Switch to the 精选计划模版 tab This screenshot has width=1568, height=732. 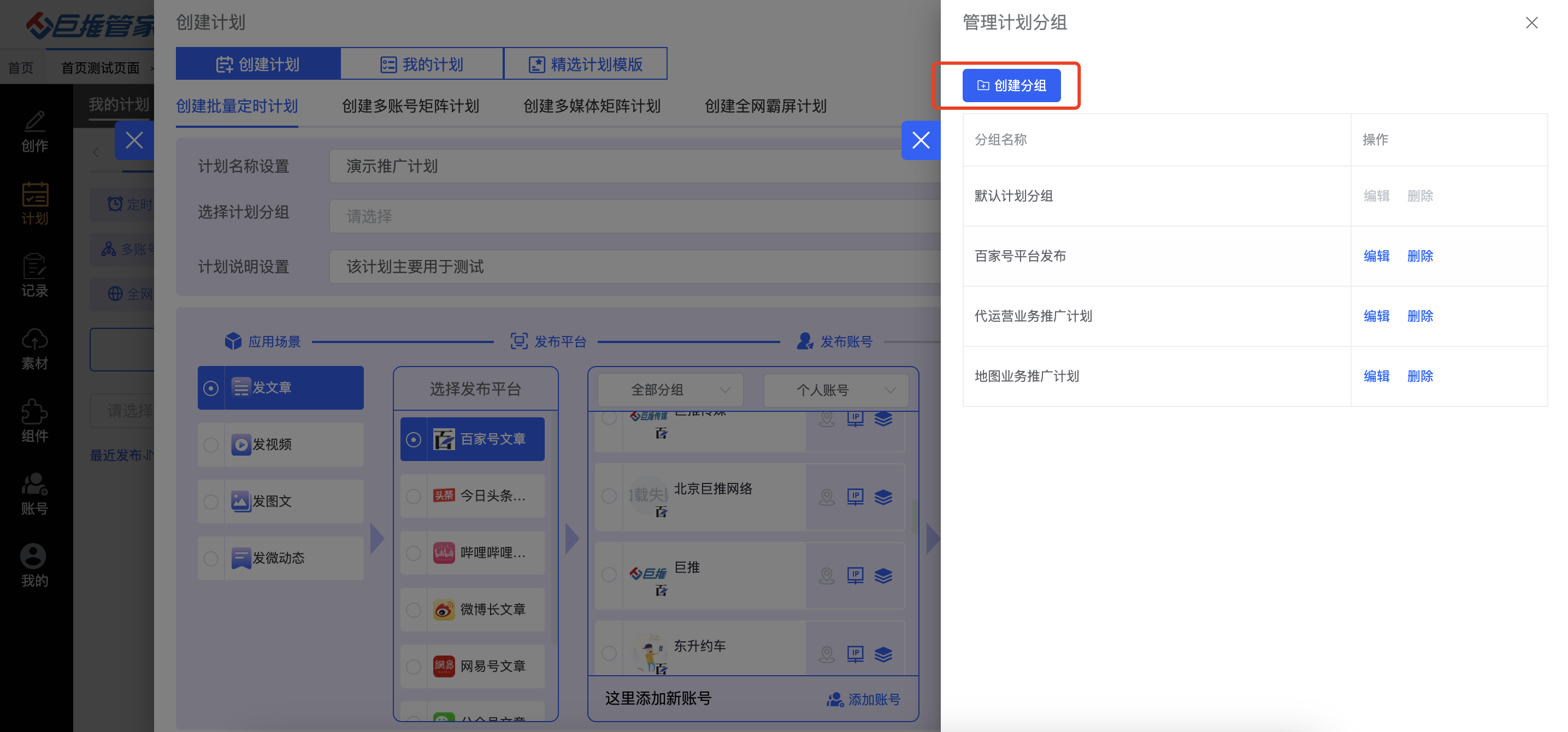point(586,64)
